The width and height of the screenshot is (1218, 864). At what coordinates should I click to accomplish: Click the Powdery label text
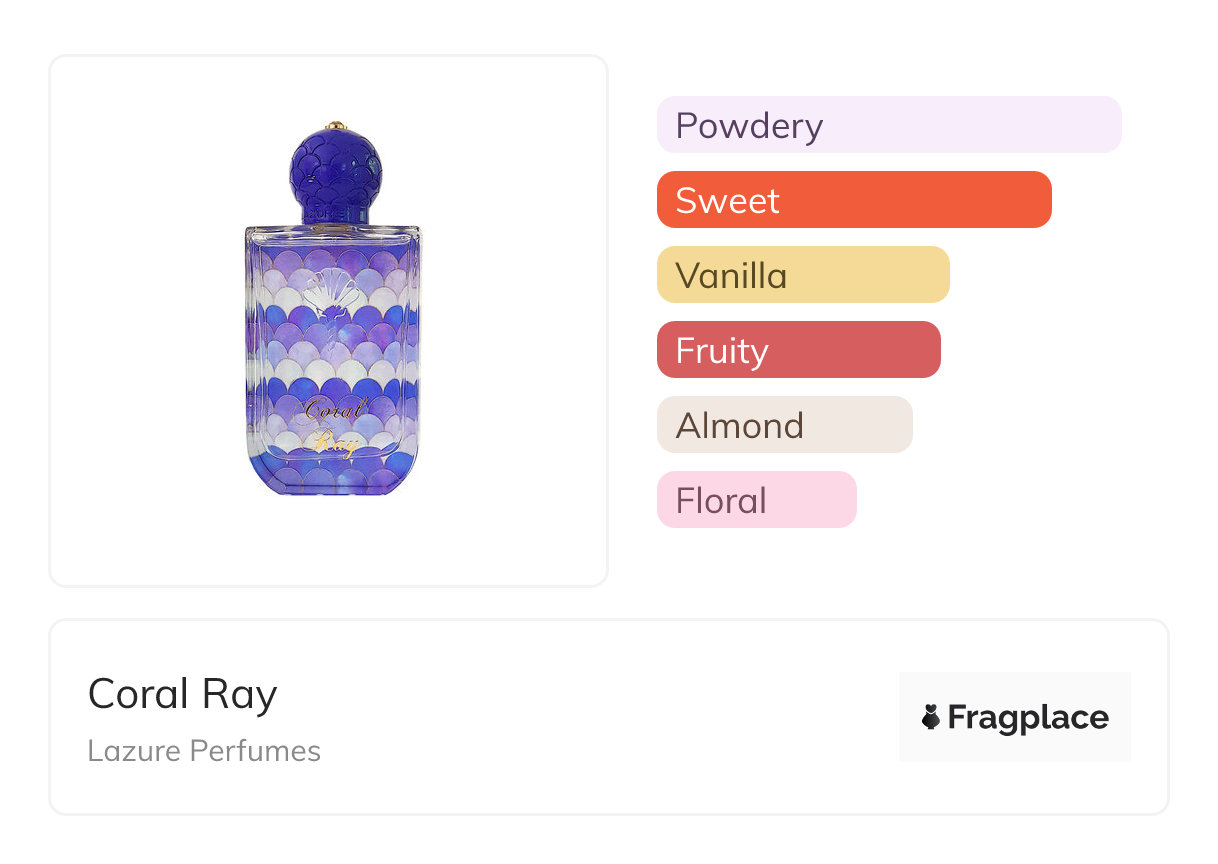[749, 126]
